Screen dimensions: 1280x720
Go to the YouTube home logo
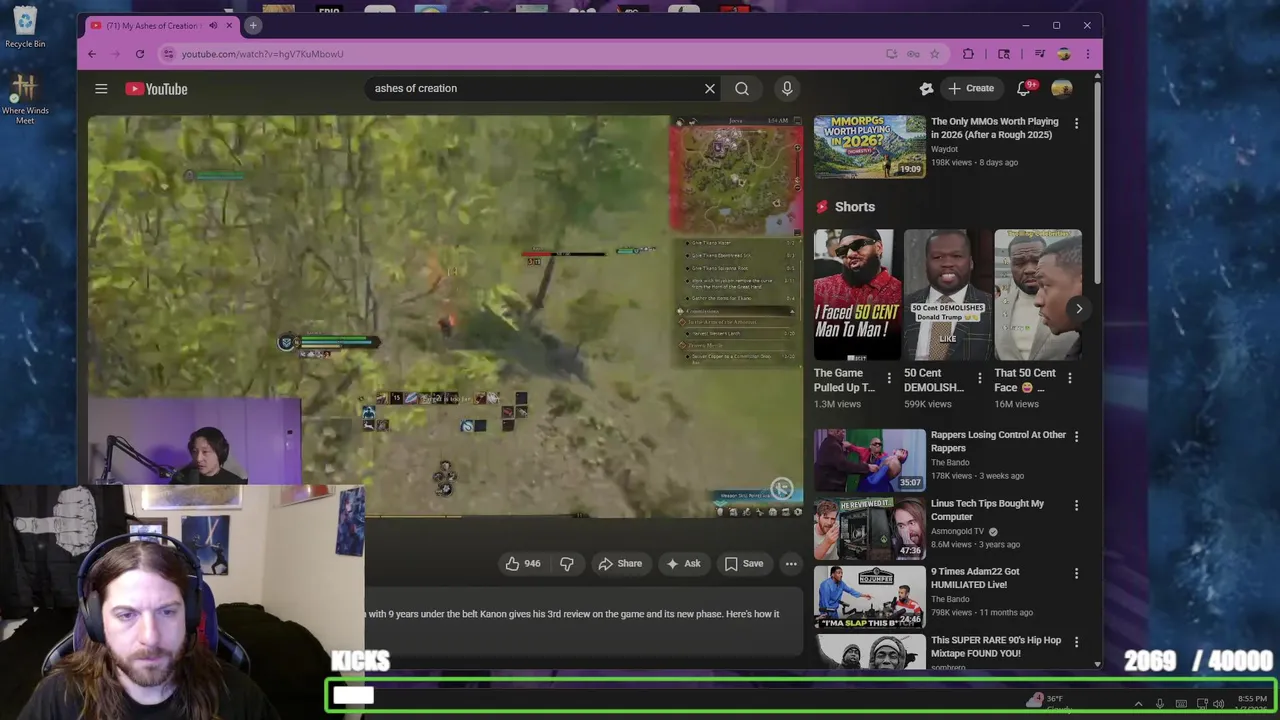click(x=156, y=89)
